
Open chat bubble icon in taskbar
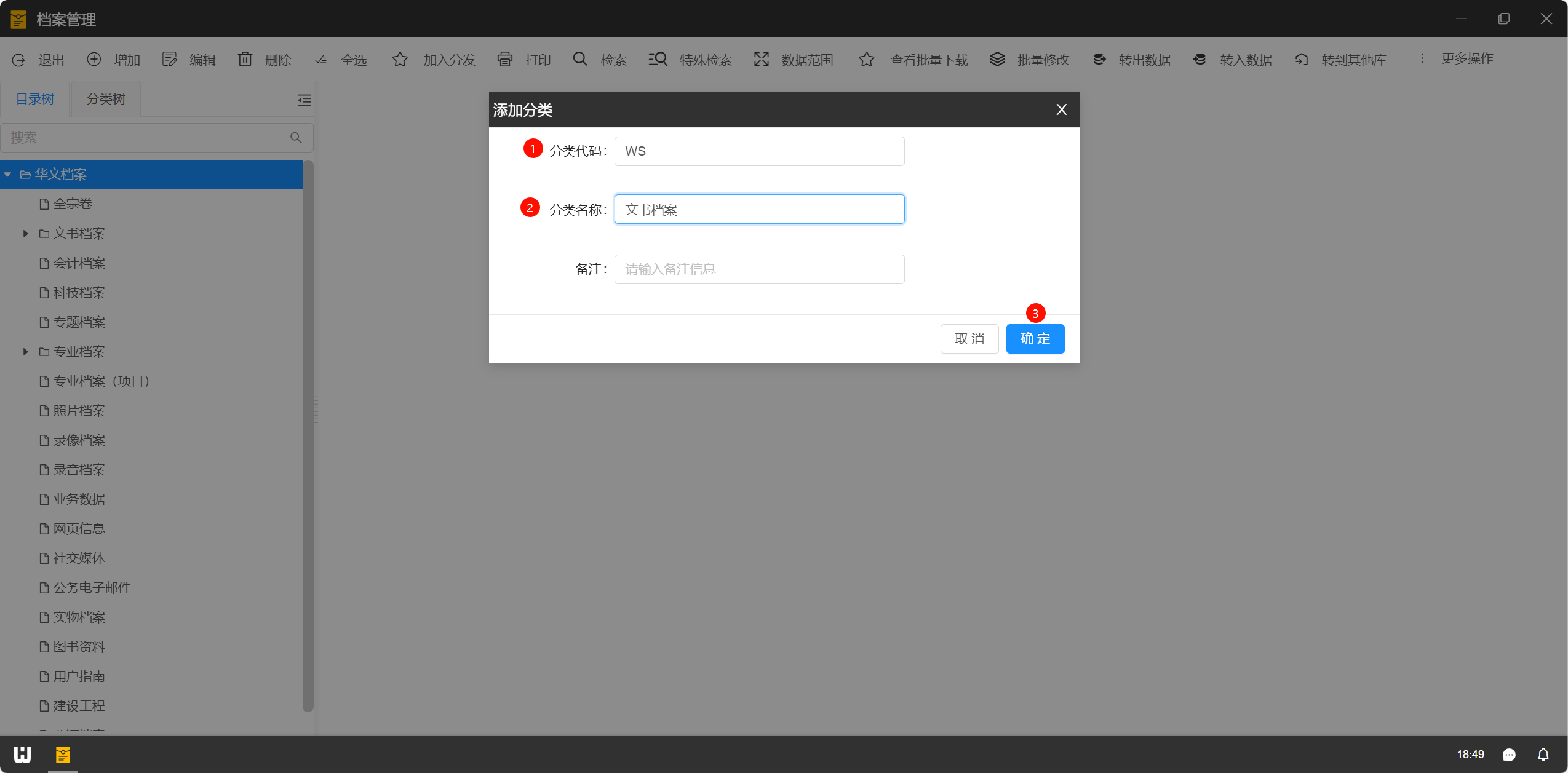pyautogui.click(x=1509, y=755)
